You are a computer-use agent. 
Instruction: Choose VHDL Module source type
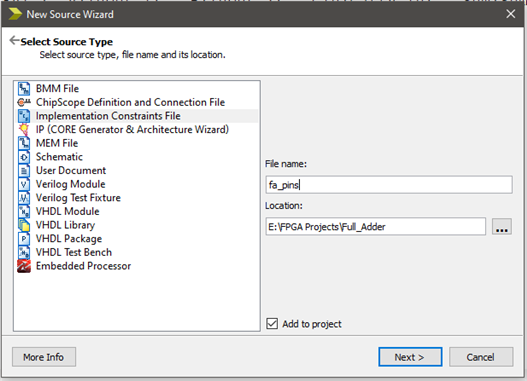(x=68, y=212)
